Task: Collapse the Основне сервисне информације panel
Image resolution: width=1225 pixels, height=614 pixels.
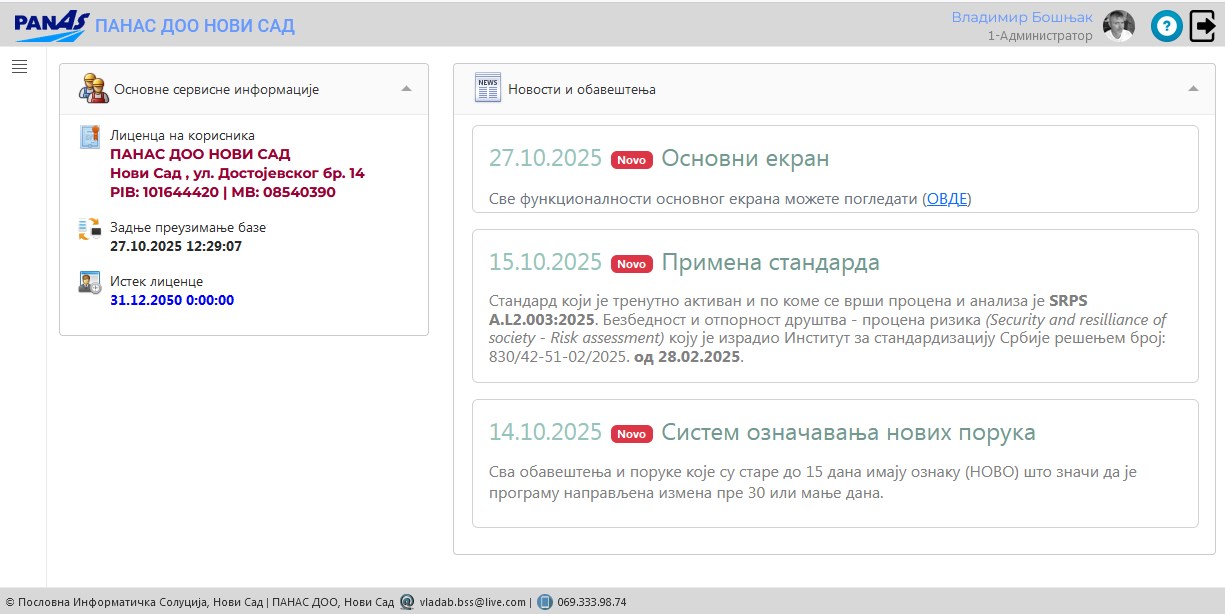Action: pos(406,89)
